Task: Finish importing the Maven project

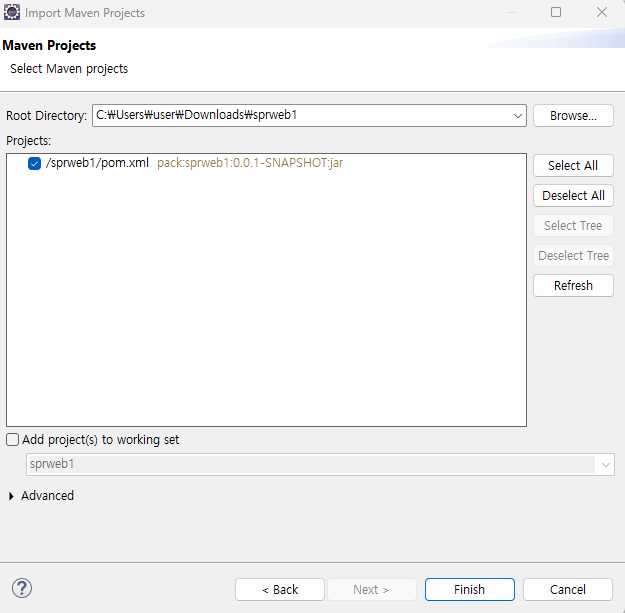Action: pyautogui.click(x=470, y=589)
